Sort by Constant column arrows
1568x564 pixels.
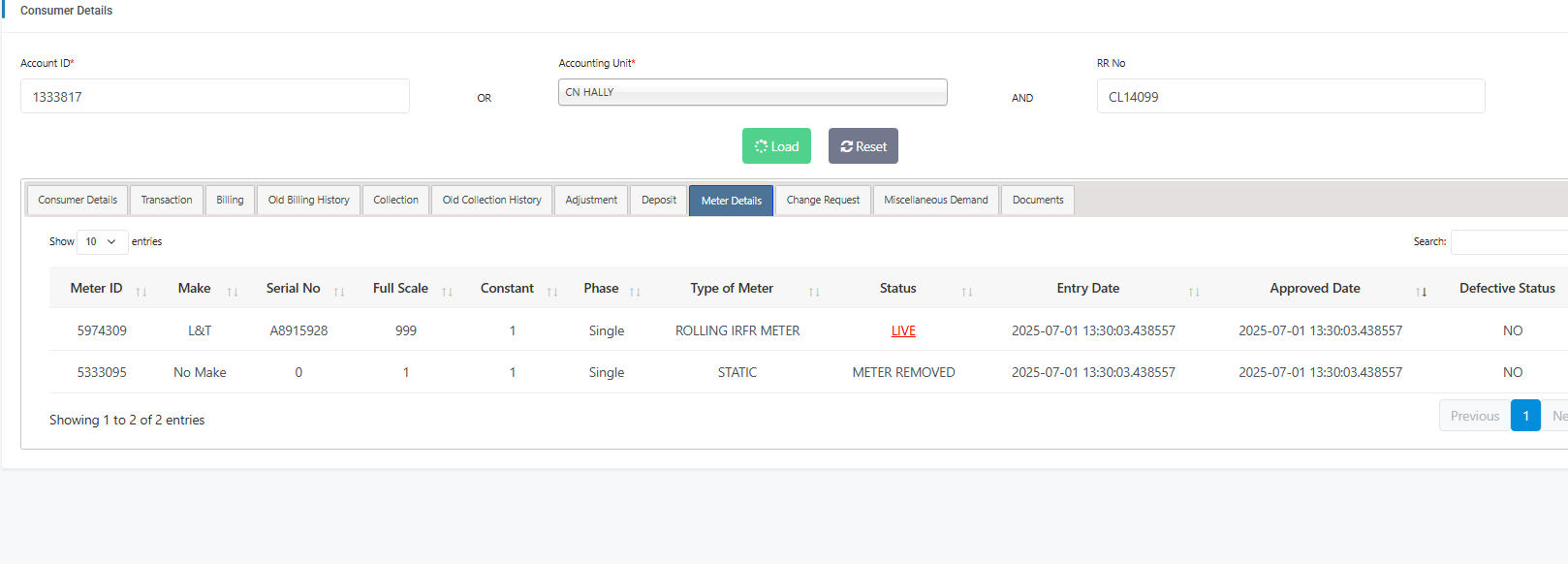pos(552,292)
